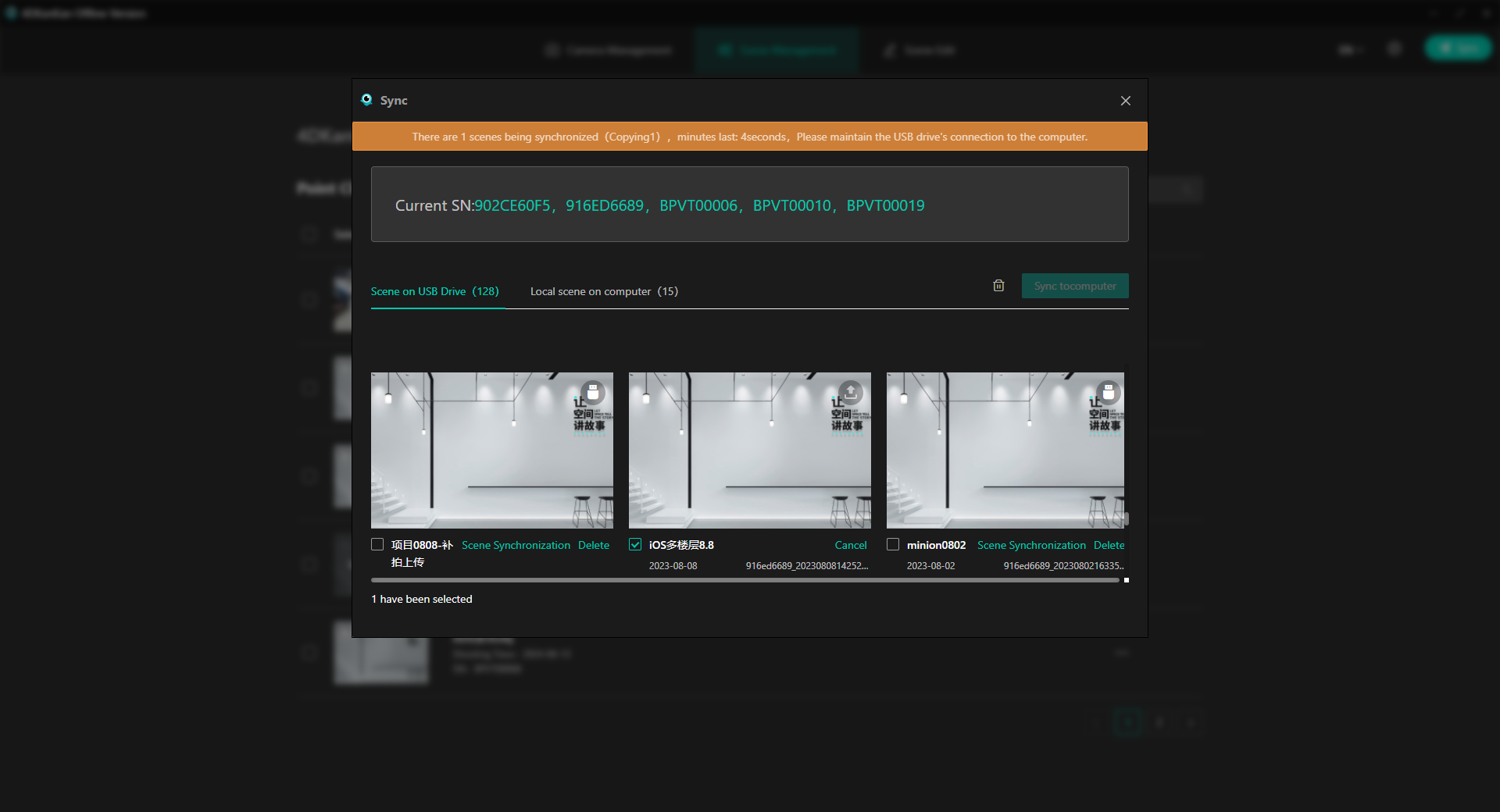Click the horizontal scrollbar below scene list
Viewport: 1500px width, 812px height.
[745, 580]
